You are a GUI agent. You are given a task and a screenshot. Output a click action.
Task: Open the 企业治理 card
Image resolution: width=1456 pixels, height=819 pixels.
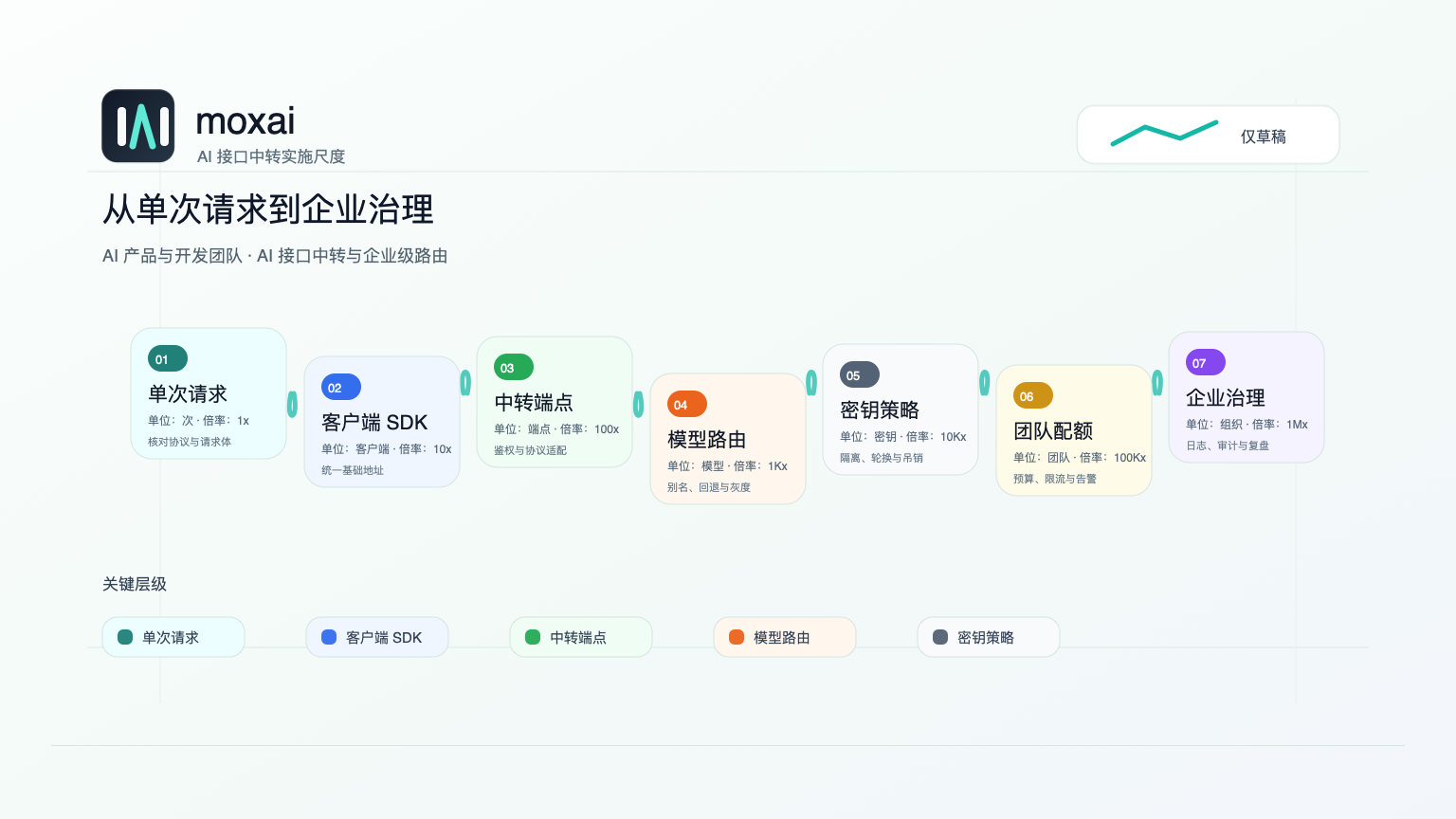(1247, 397)
